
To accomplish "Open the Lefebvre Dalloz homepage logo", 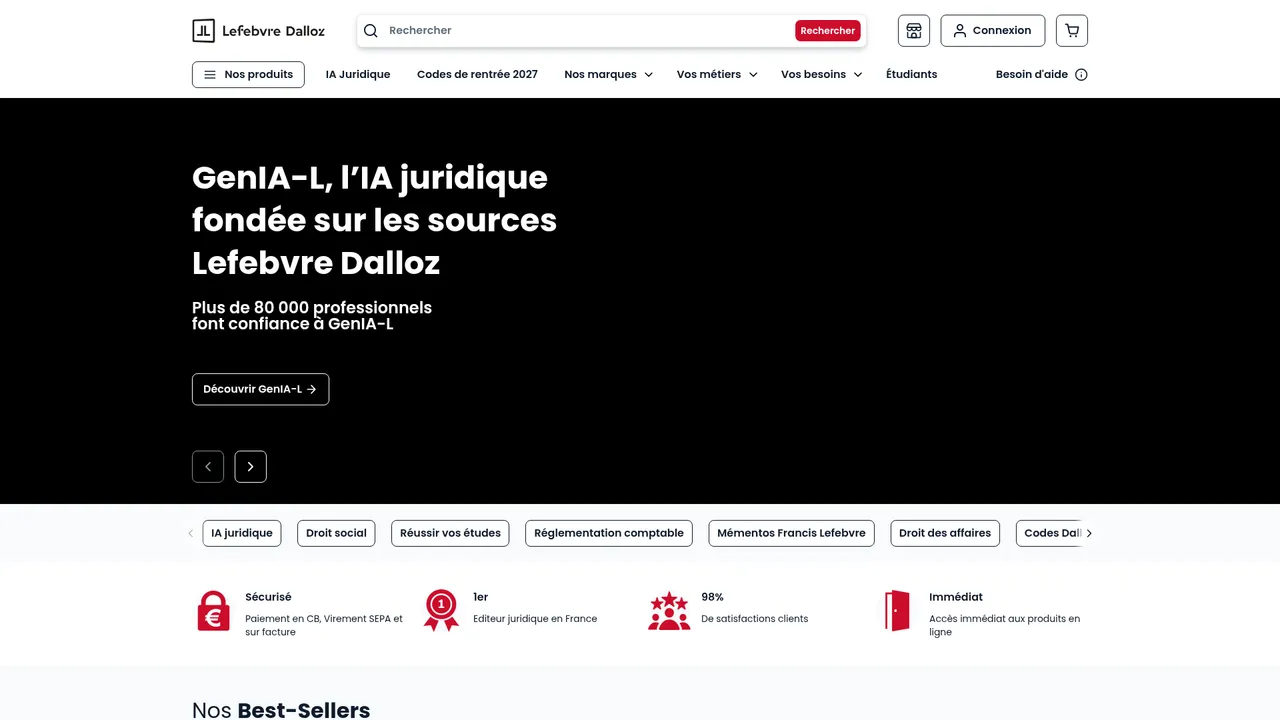I will click(258, 31).
